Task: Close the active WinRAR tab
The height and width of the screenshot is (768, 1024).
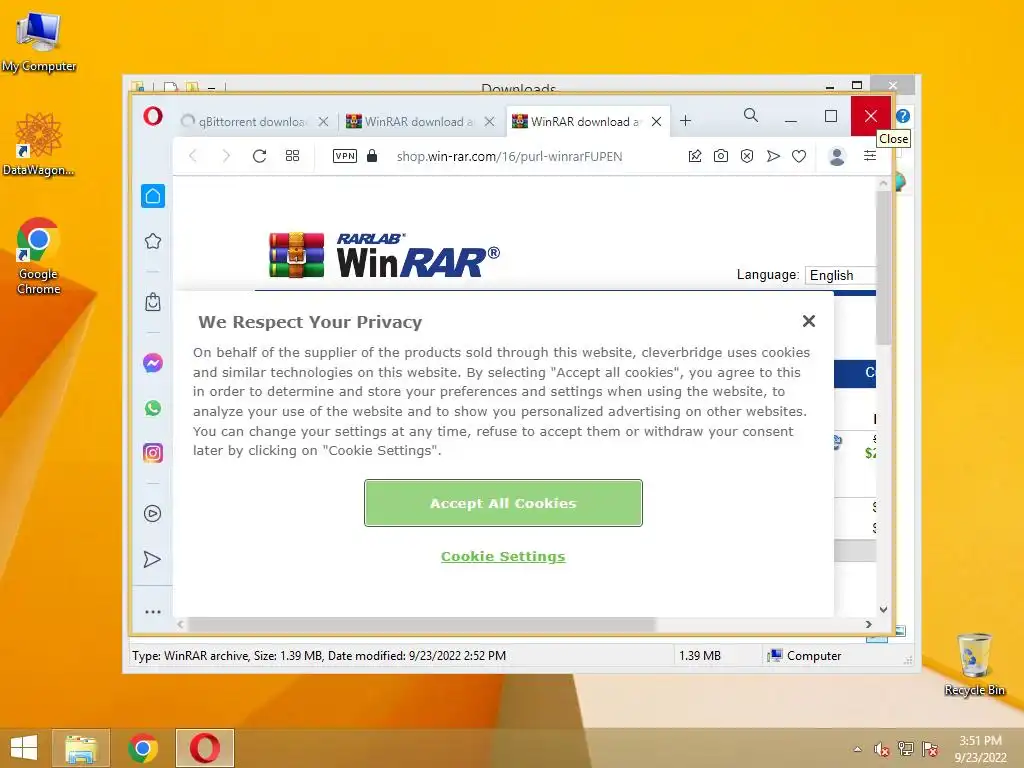Action: [656, 121]
